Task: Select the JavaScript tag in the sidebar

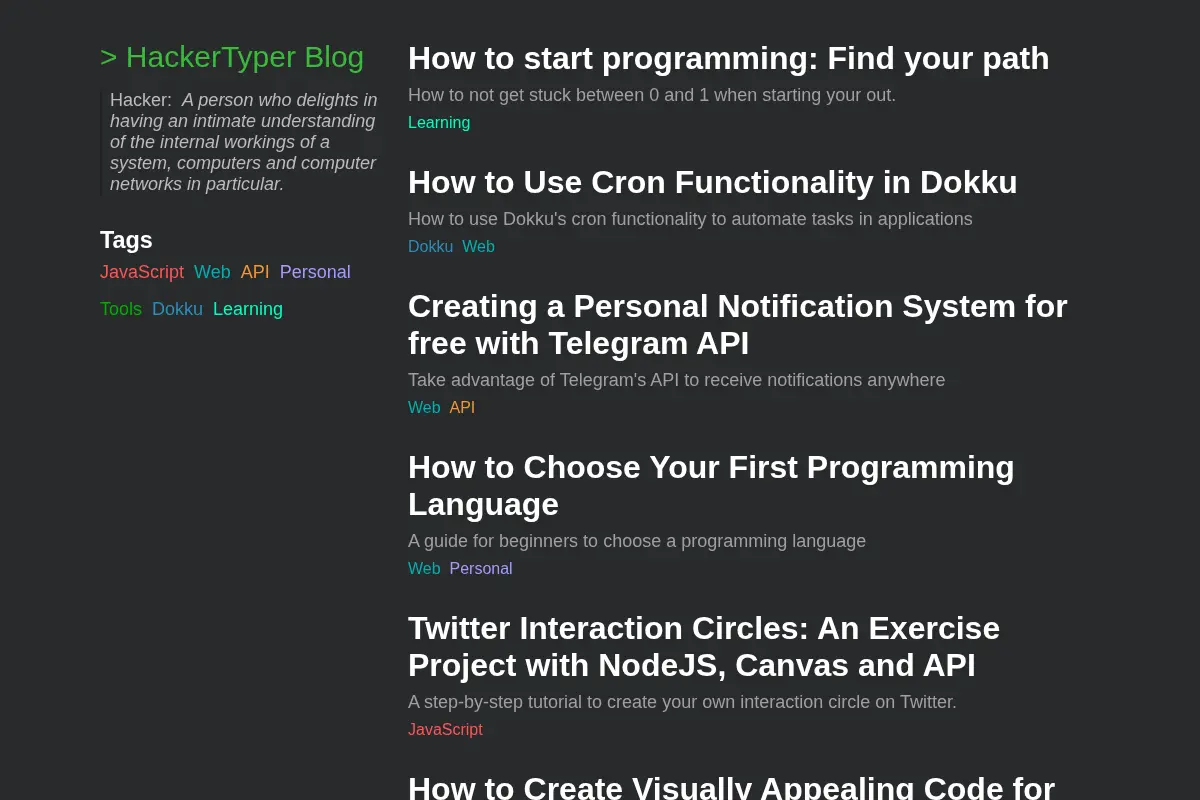Action: pos(142,272)
